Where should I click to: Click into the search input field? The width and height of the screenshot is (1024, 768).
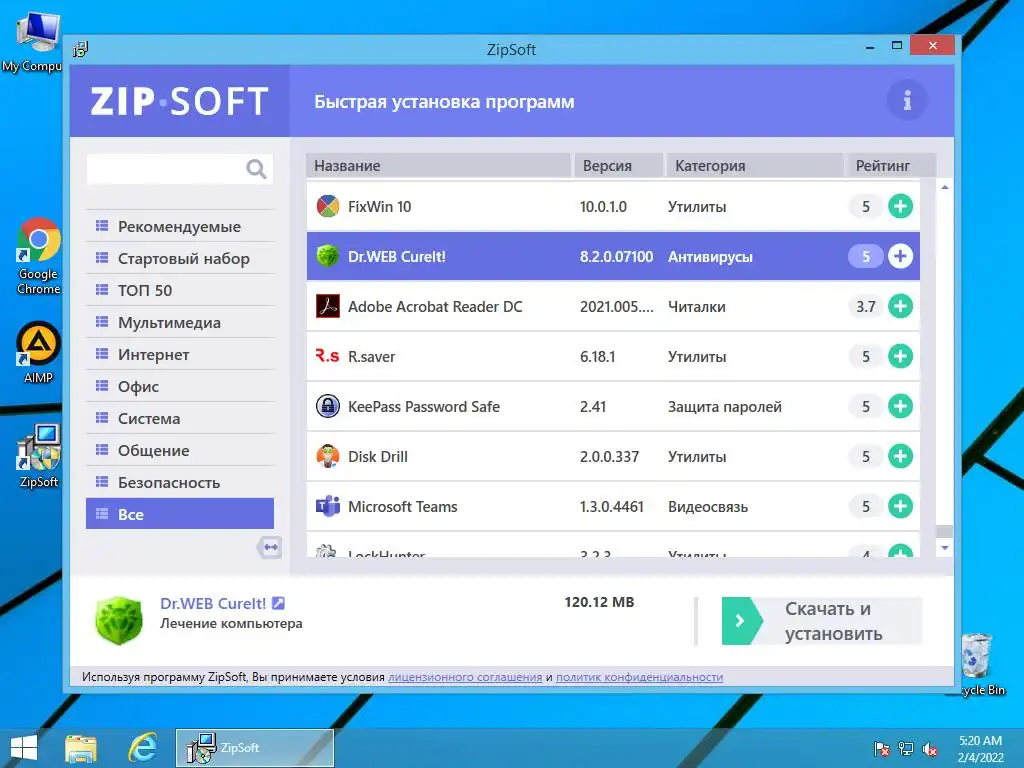click(166, 169)
